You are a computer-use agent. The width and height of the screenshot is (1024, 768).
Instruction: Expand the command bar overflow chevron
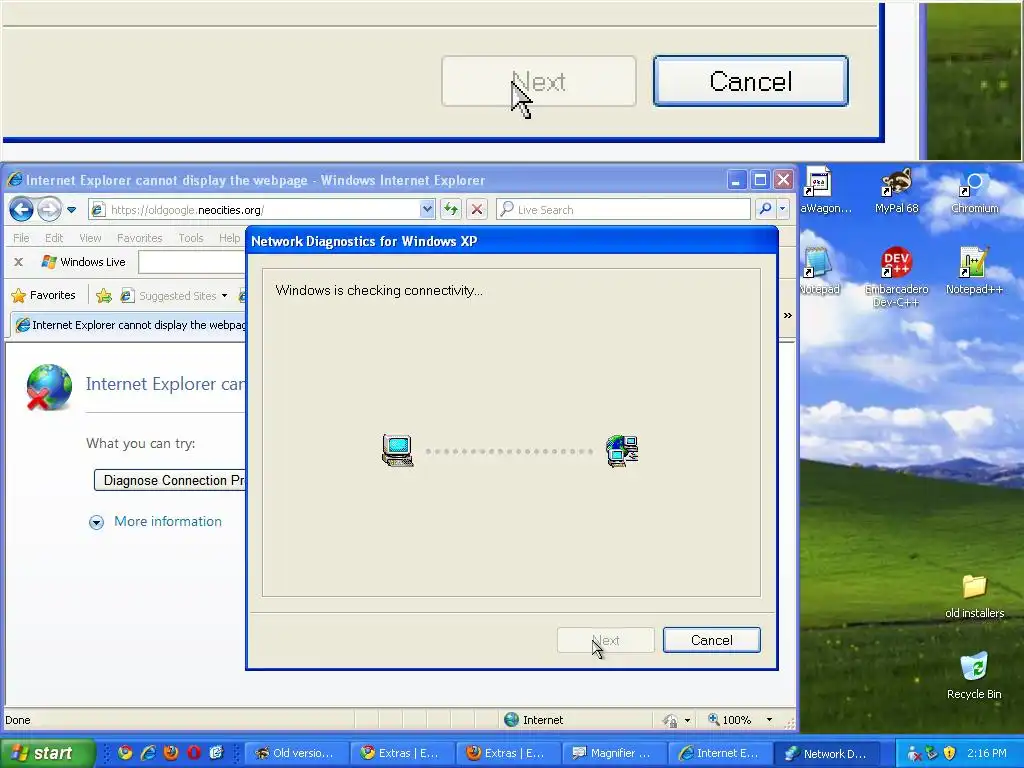(788, 315)
